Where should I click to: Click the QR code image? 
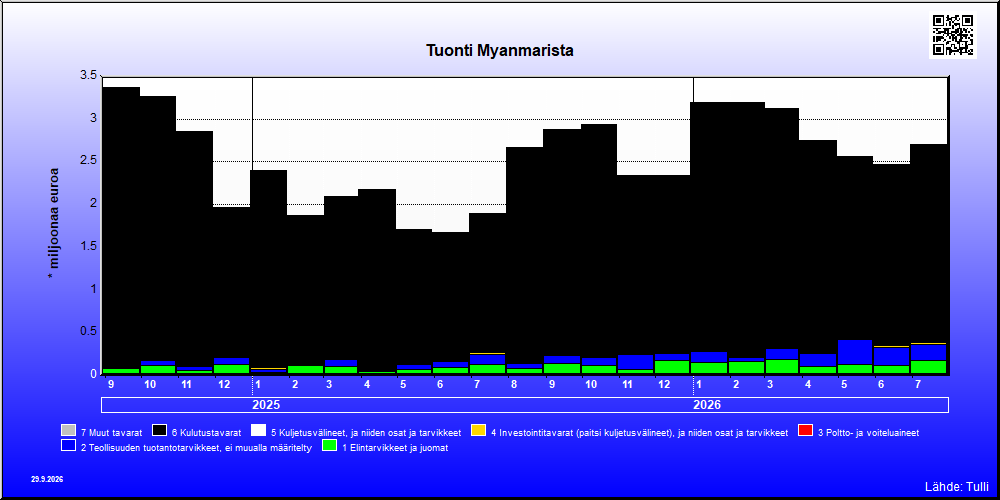(953, 35)
